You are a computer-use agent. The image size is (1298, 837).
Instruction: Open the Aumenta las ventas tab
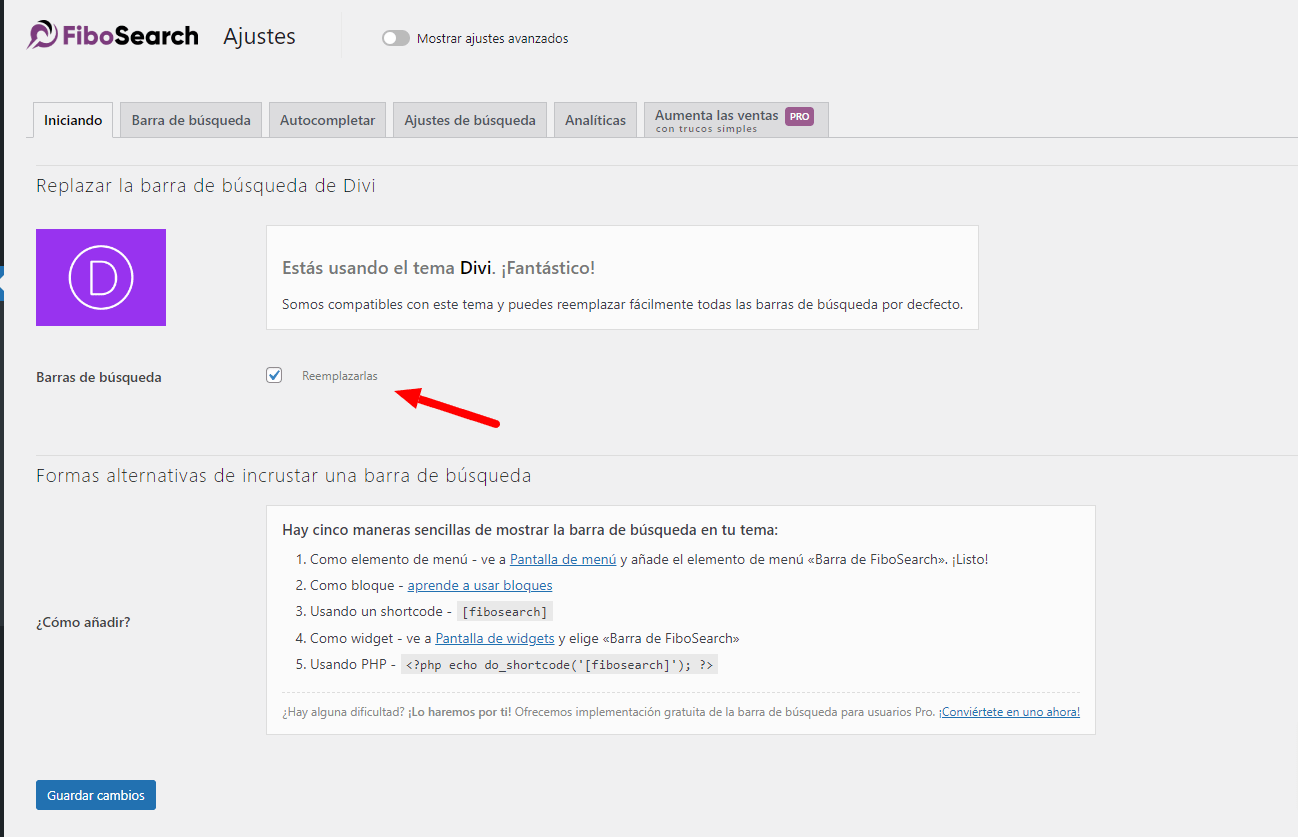click(735, 120)
